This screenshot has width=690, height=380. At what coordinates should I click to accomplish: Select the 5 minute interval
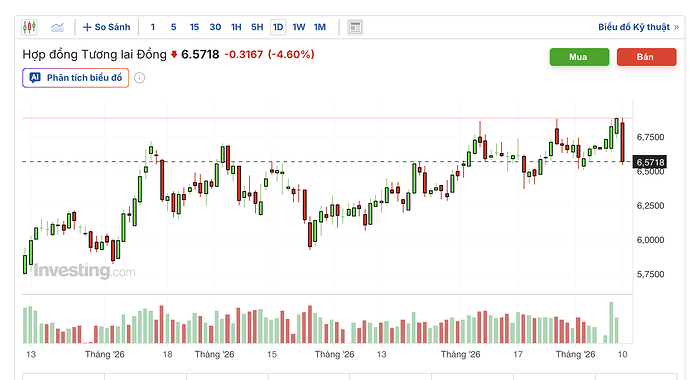pos(173,27)
